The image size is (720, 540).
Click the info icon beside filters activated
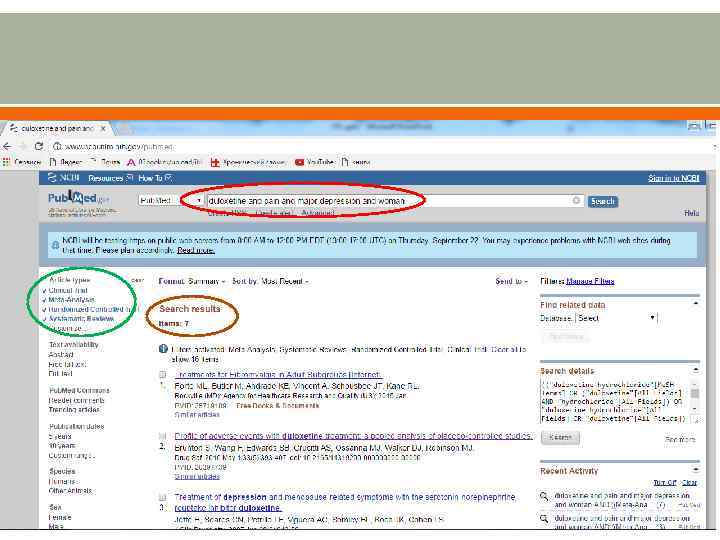tap(163, 349)
